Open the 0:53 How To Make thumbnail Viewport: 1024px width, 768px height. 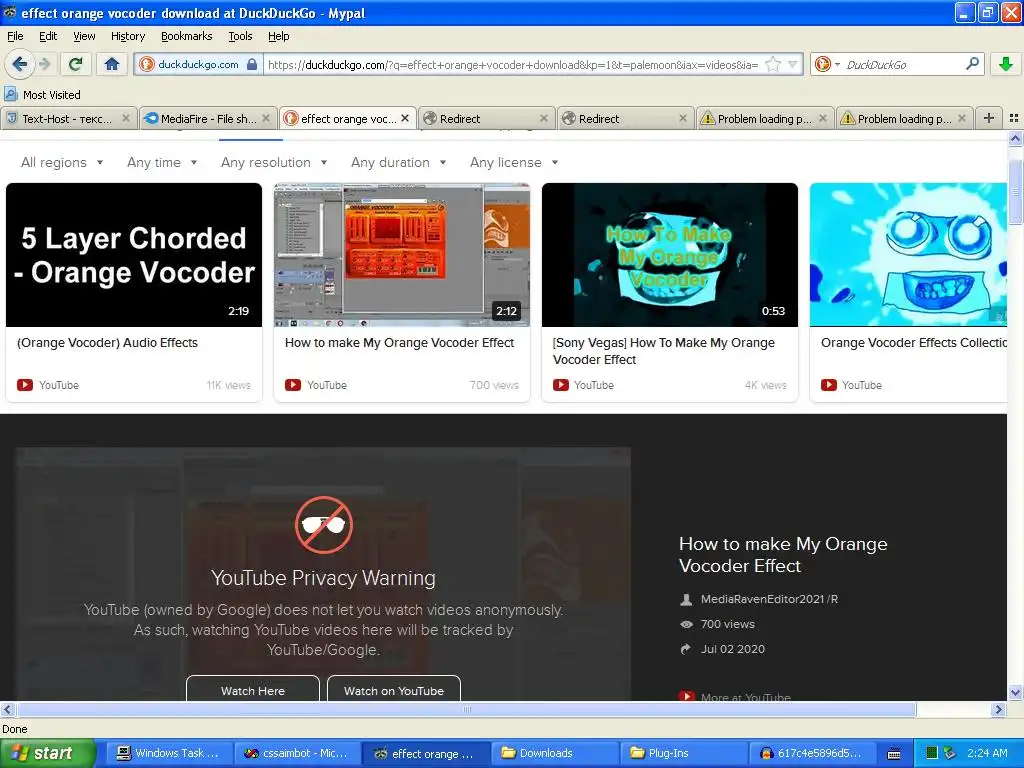[x=669, y=255]
